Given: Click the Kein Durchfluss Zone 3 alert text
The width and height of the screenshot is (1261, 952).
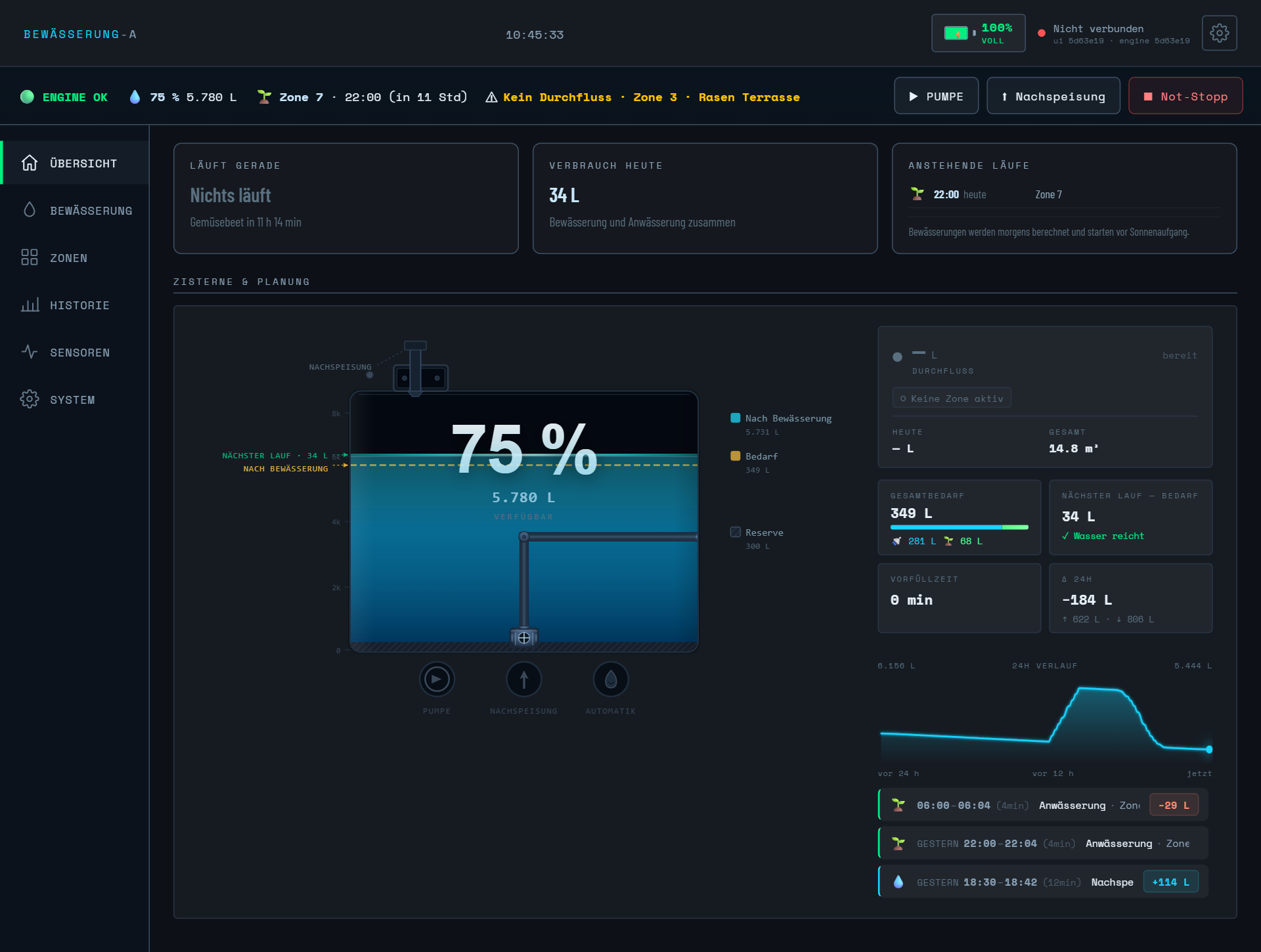Looking at the screenshot, I should 652,97.
